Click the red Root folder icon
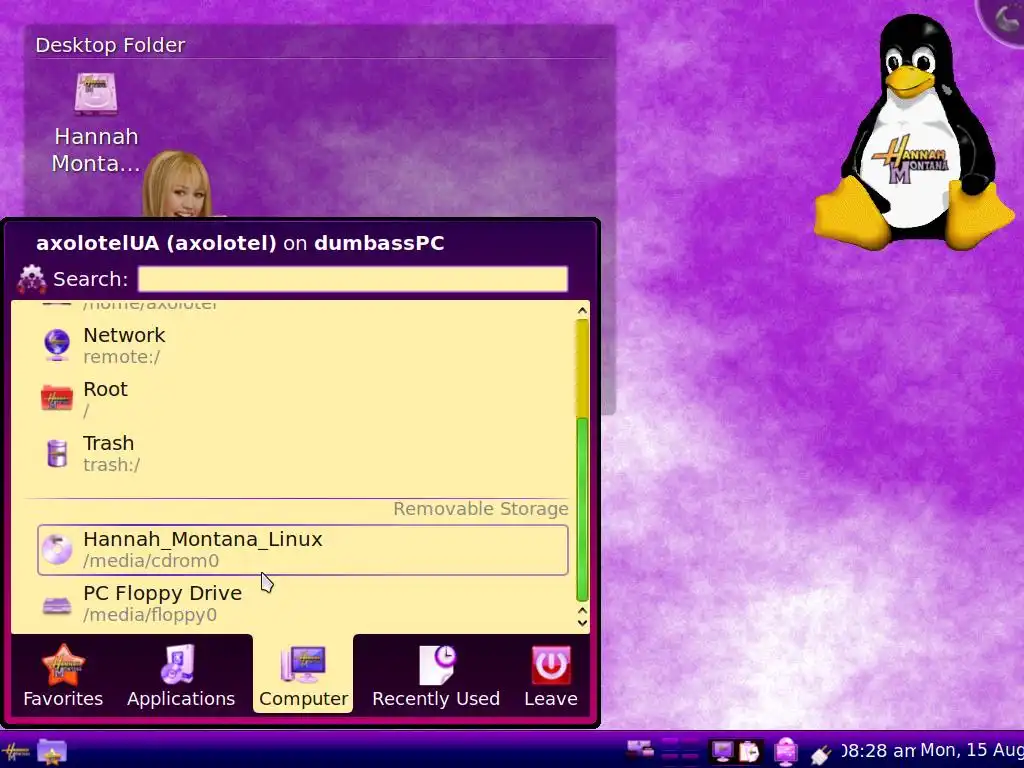 (x=57, y=398)
